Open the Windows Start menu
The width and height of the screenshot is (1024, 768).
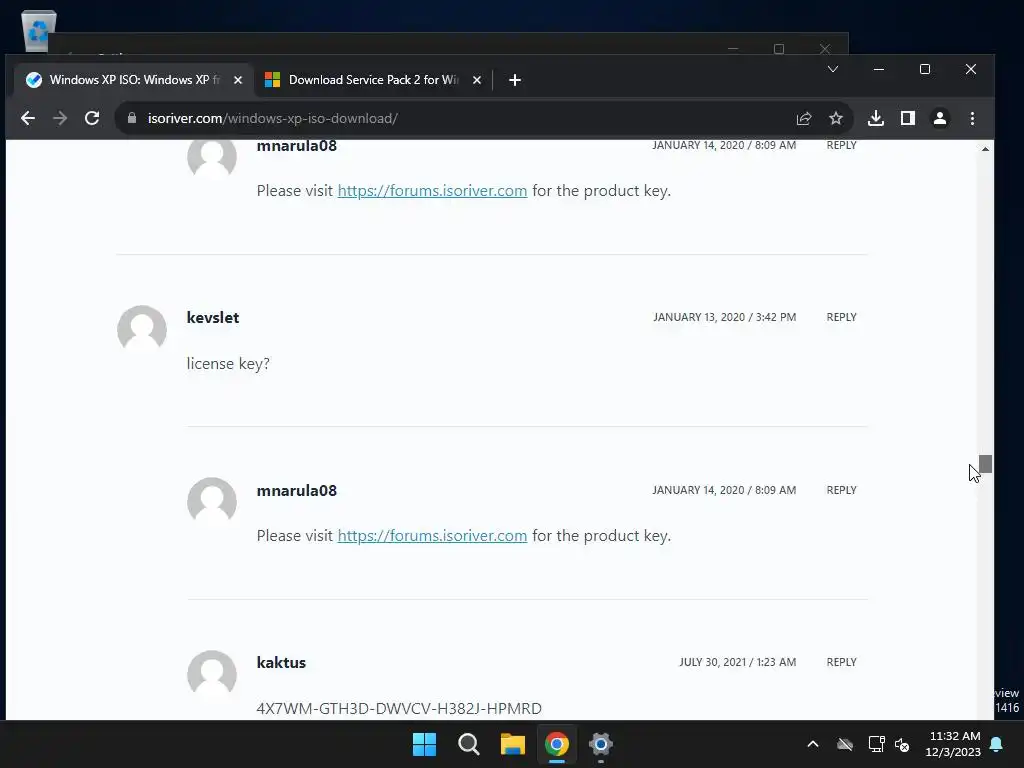tap(424, 744)
